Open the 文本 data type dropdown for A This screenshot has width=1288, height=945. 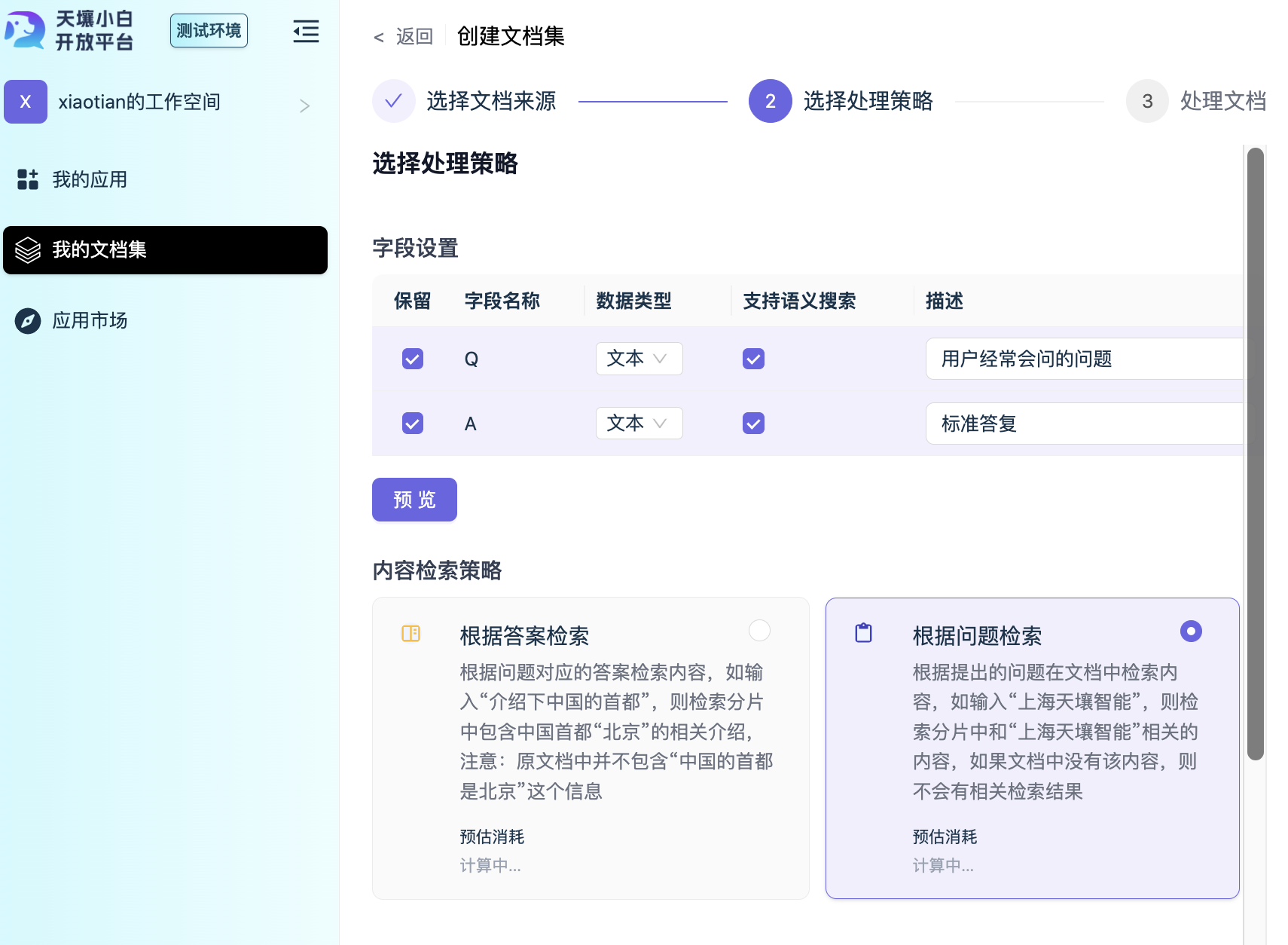[639, 424]
